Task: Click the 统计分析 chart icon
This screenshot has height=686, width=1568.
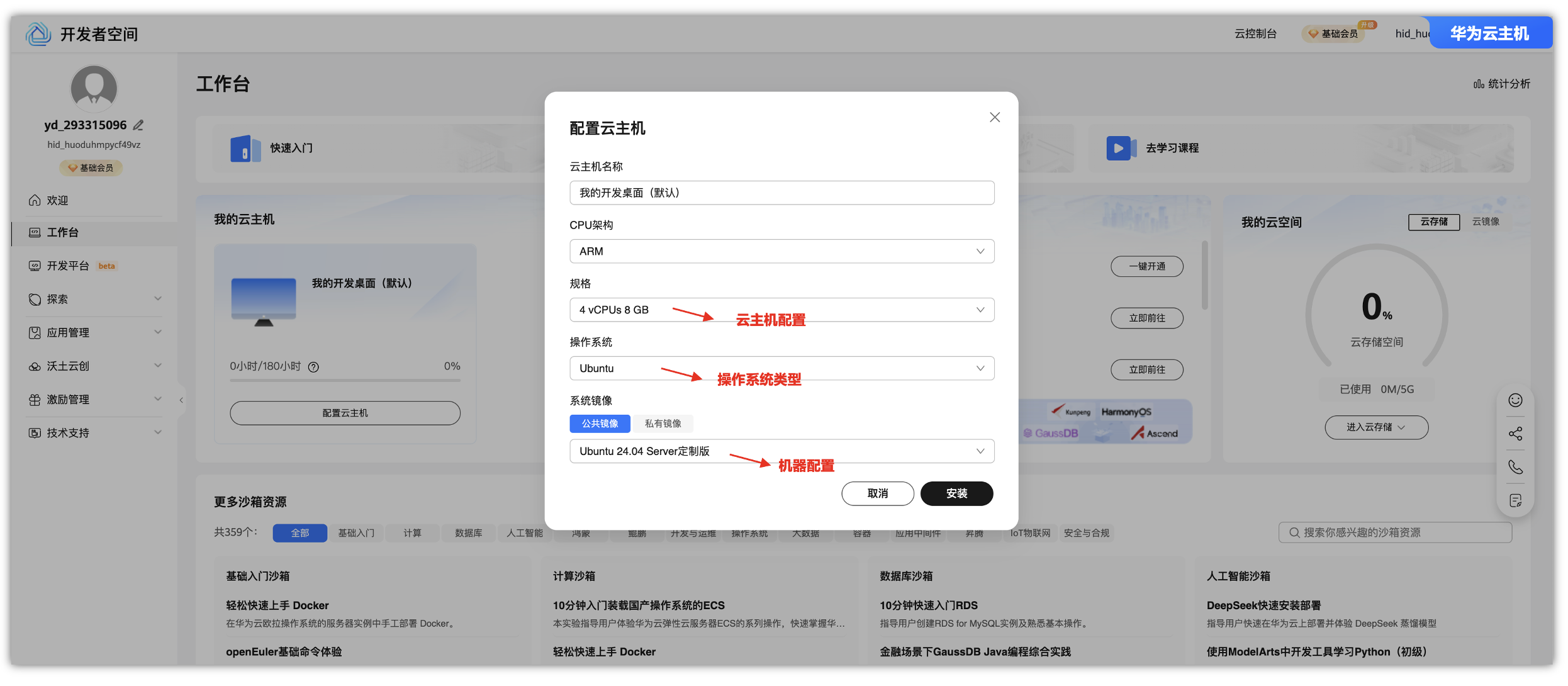Action: 1479,84
